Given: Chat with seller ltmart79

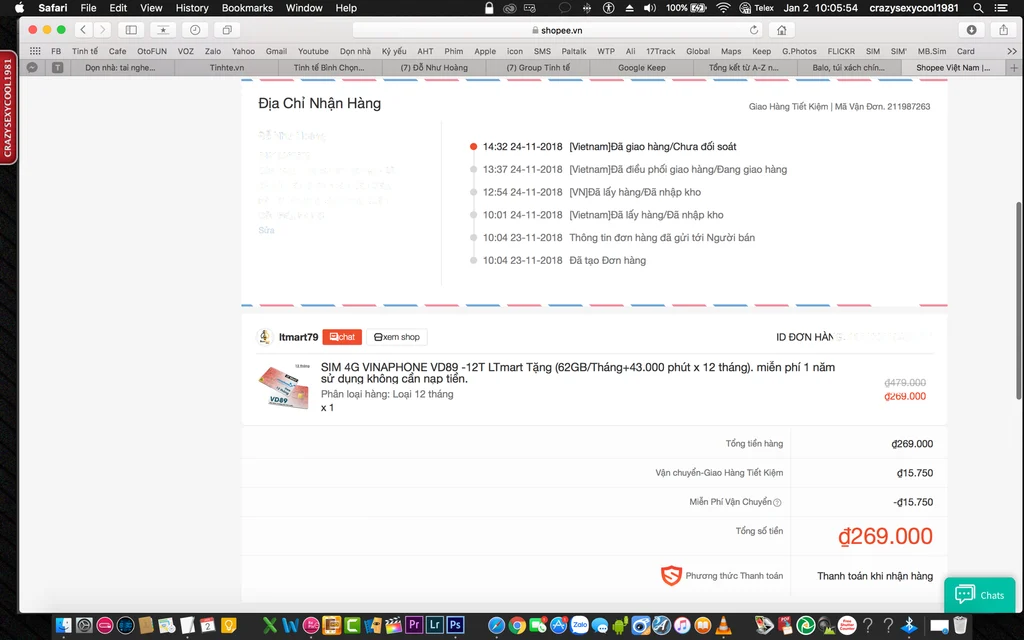Looking at the screenshot, I should (x=342, y=337).
